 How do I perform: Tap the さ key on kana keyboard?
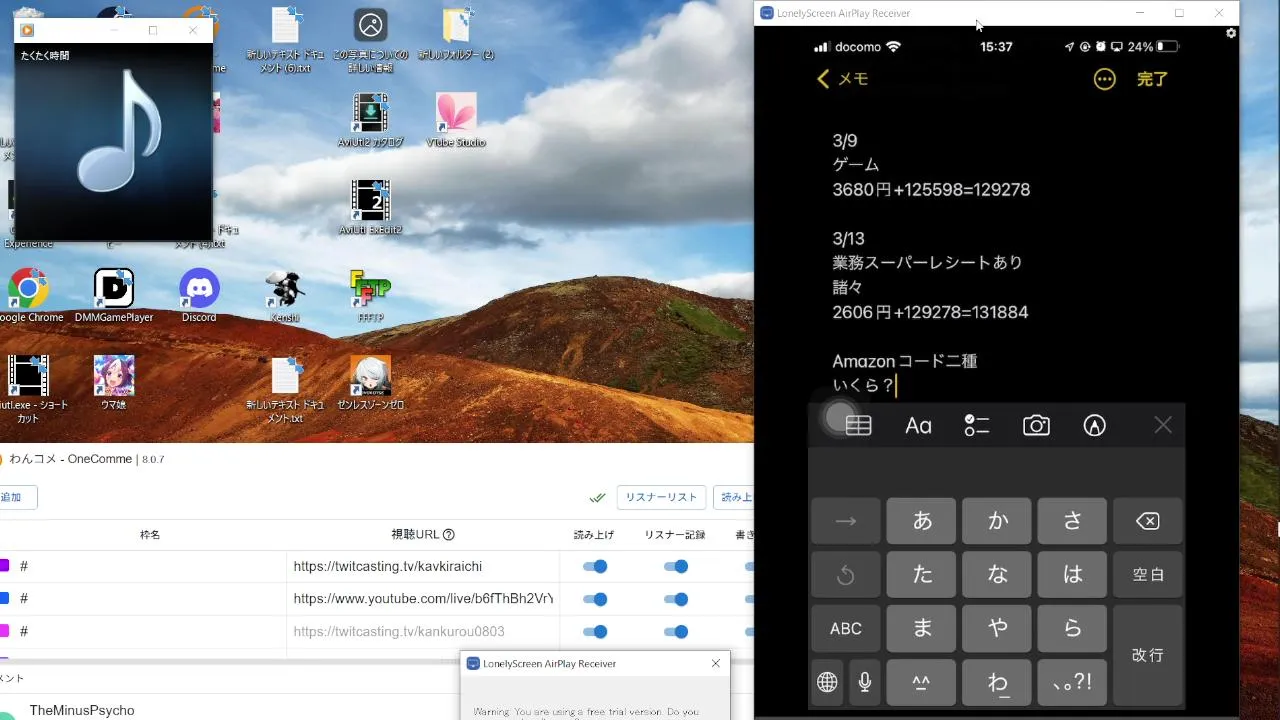(1073, 521)
